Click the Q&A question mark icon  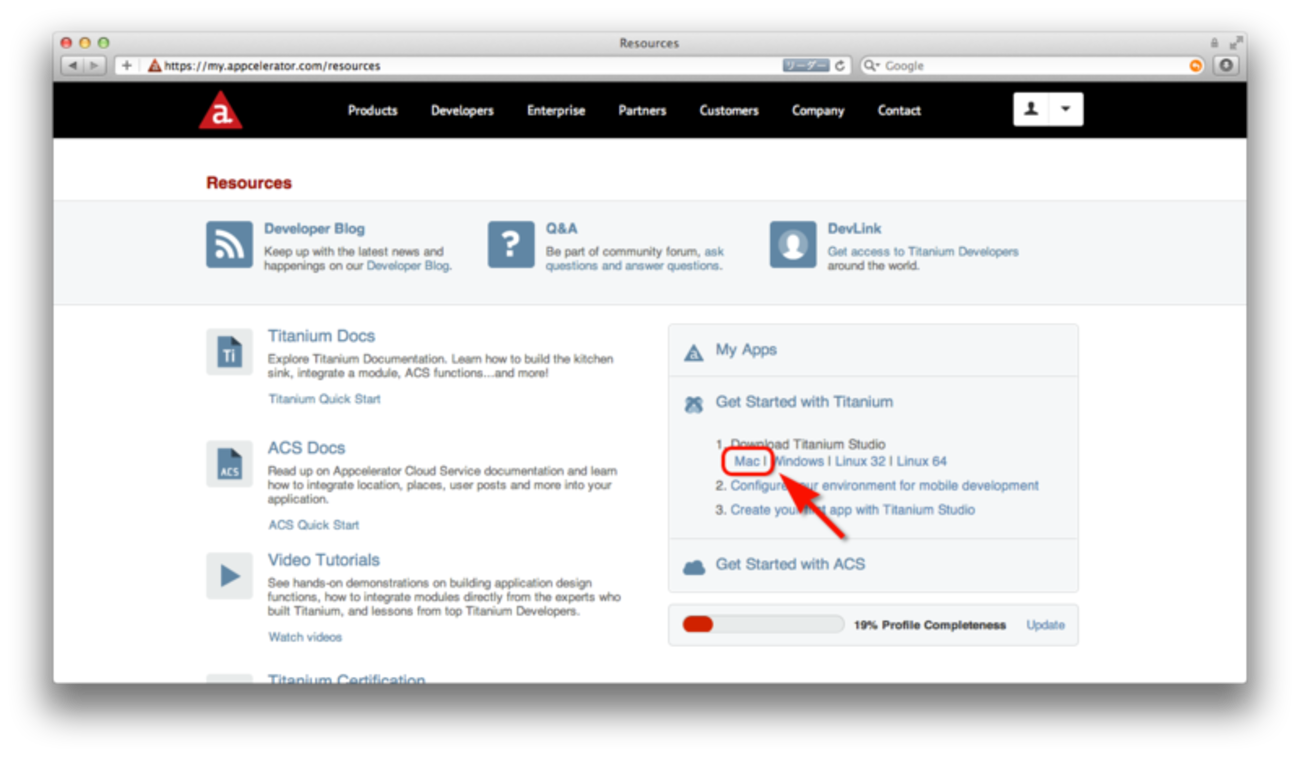511,245
